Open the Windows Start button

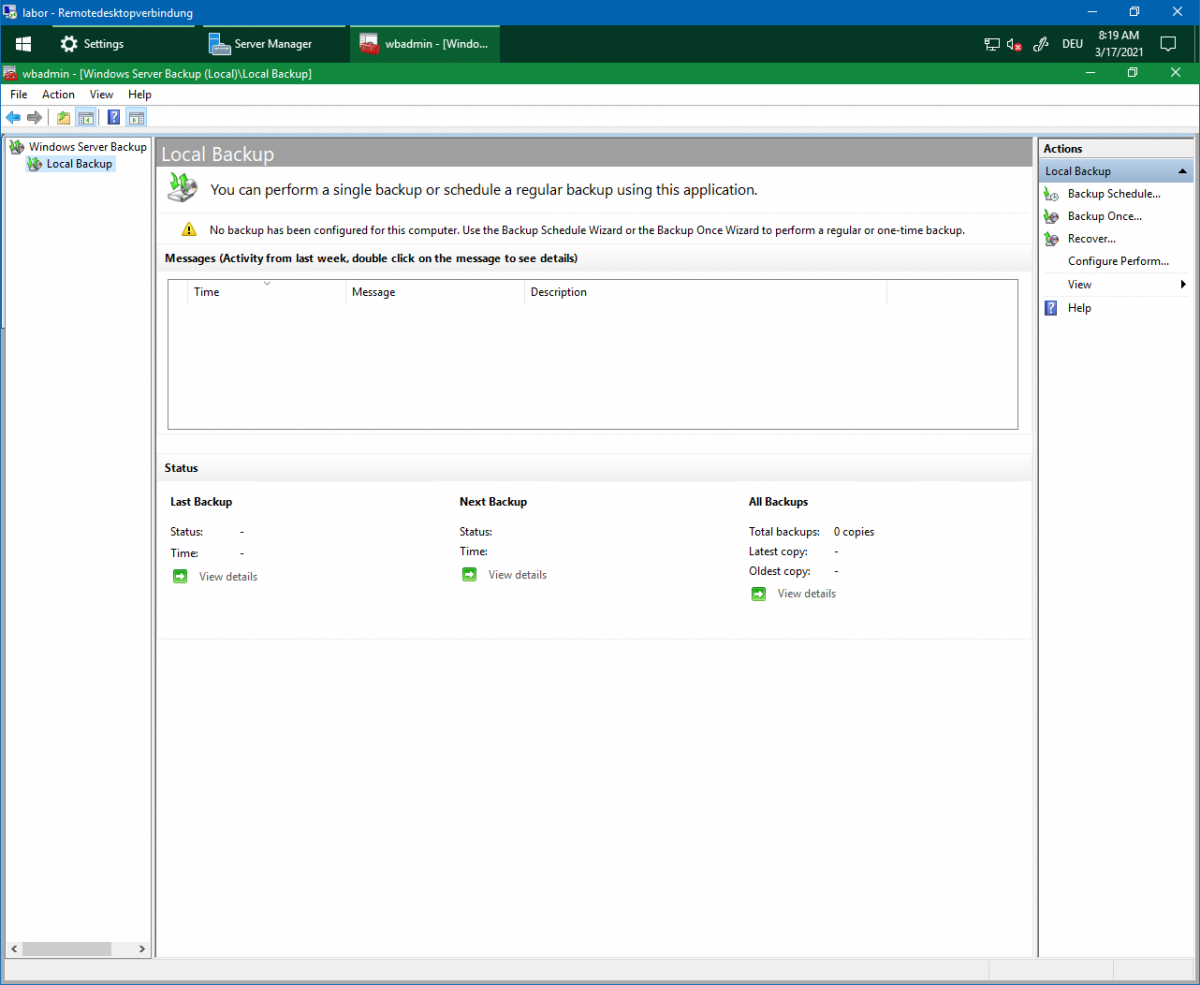(23, 44)
